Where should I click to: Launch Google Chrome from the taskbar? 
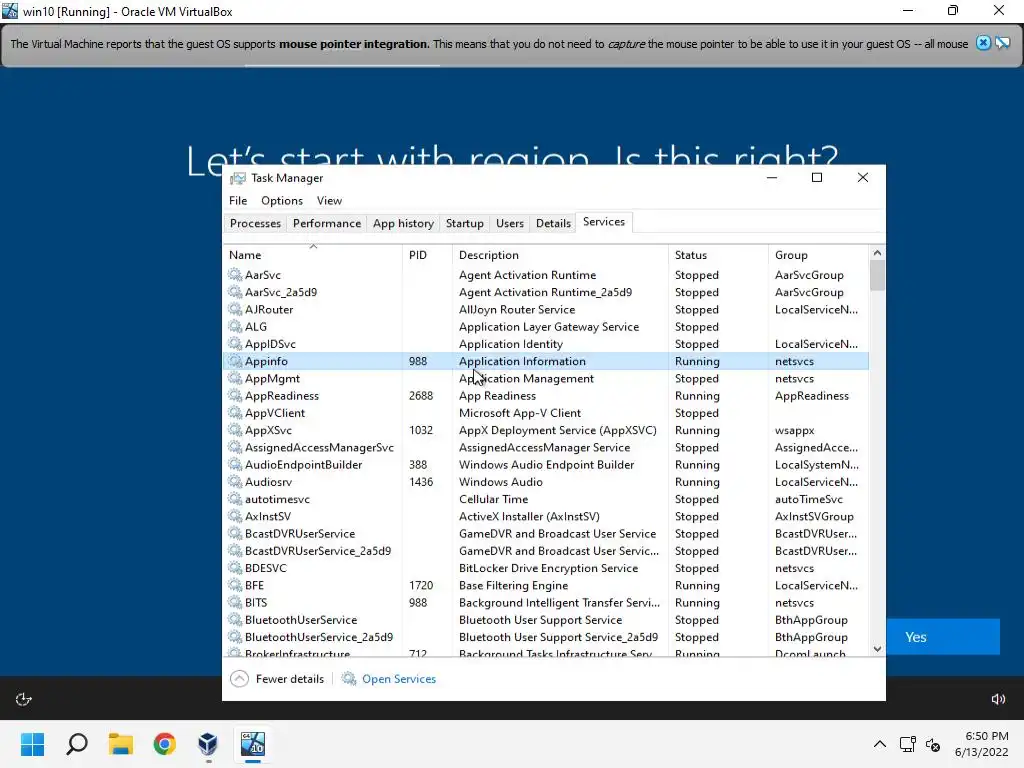coord(165,744)
